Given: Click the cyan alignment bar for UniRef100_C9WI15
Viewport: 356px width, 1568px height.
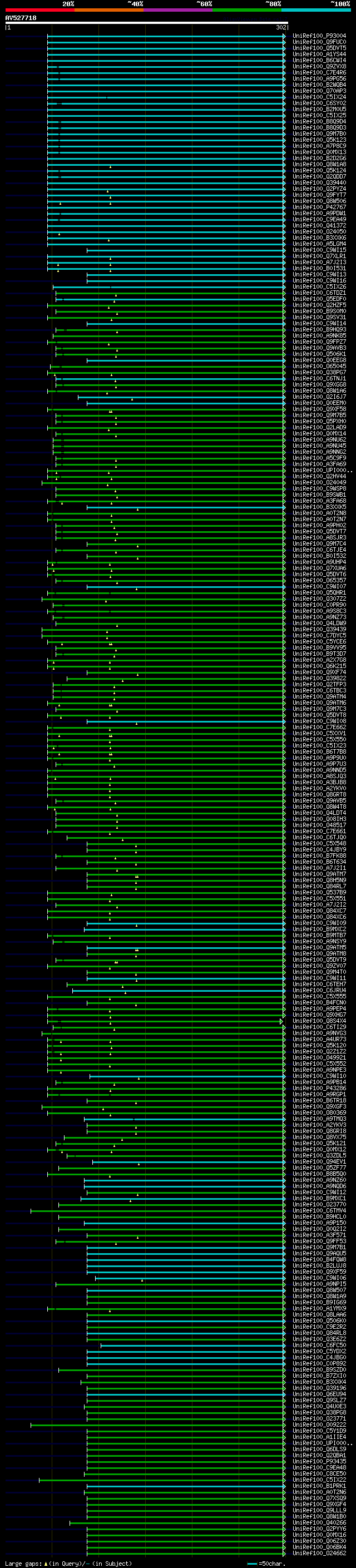Looking at the screenshot, I should click(186, 250).
